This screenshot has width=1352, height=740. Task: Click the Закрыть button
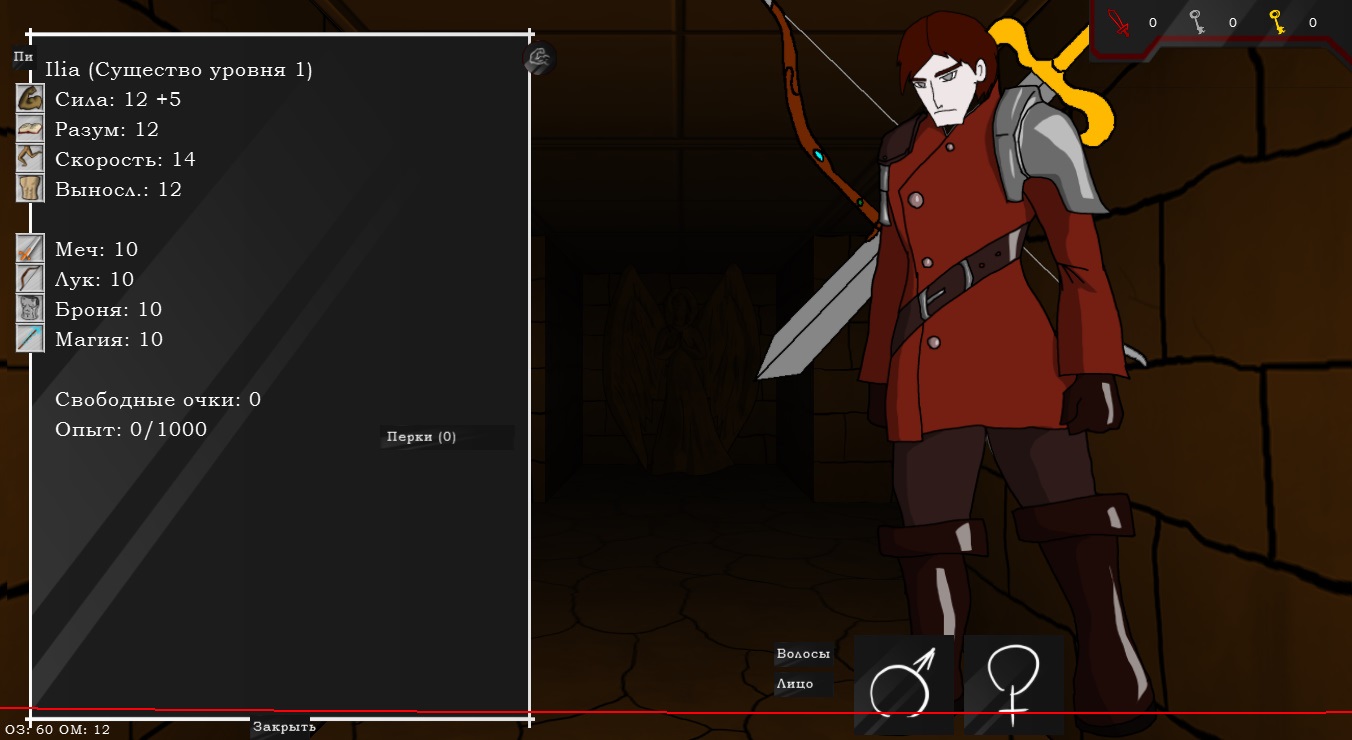coord(284,727)
